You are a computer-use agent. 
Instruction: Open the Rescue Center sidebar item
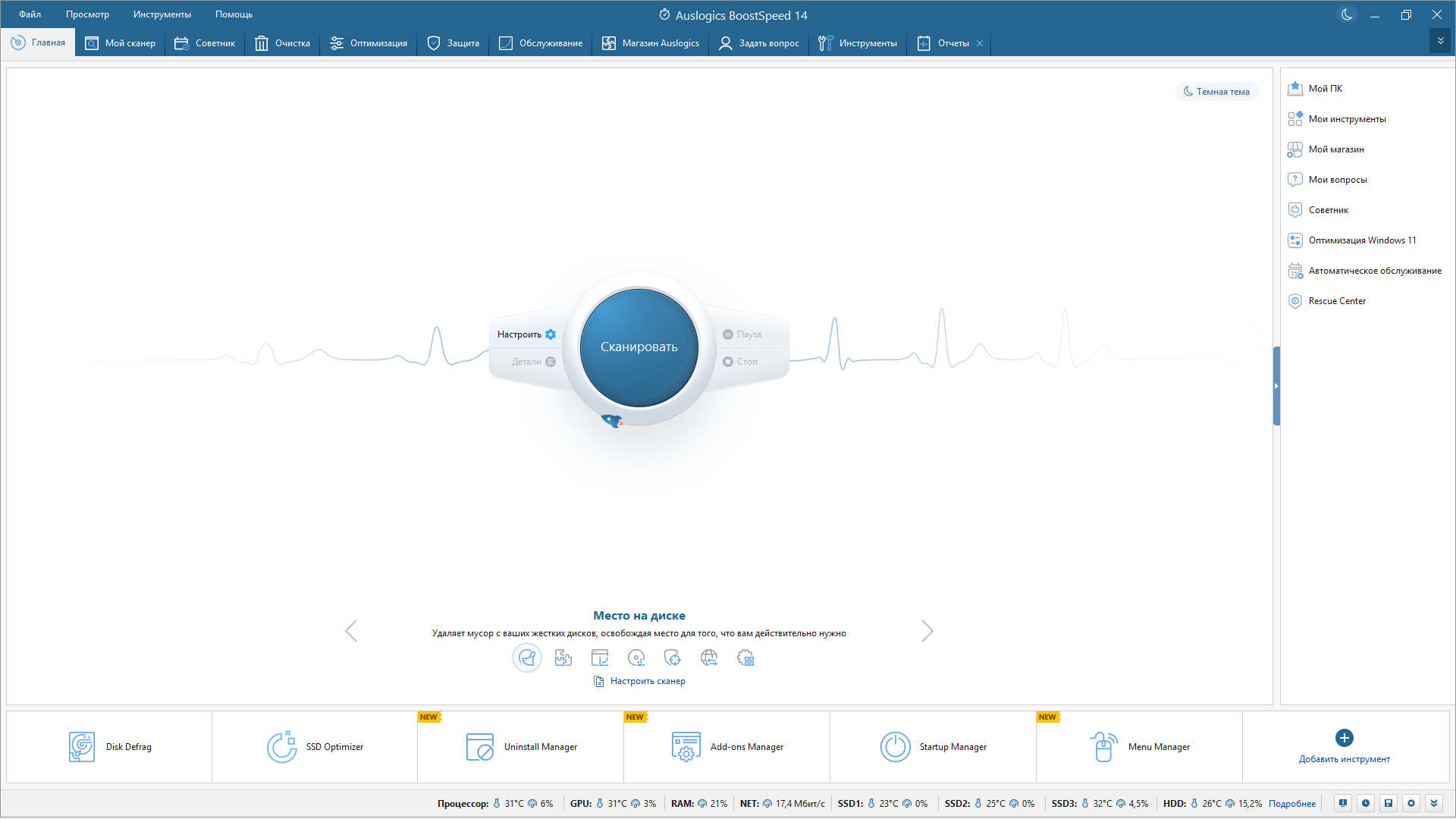coord(1336,301)
